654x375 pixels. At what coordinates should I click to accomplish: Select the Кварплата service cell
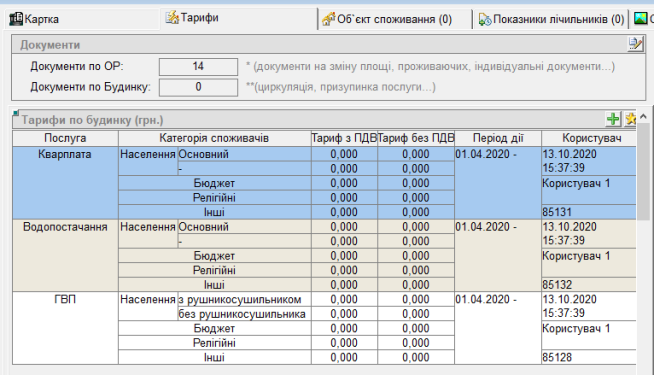tap(65, 183)
